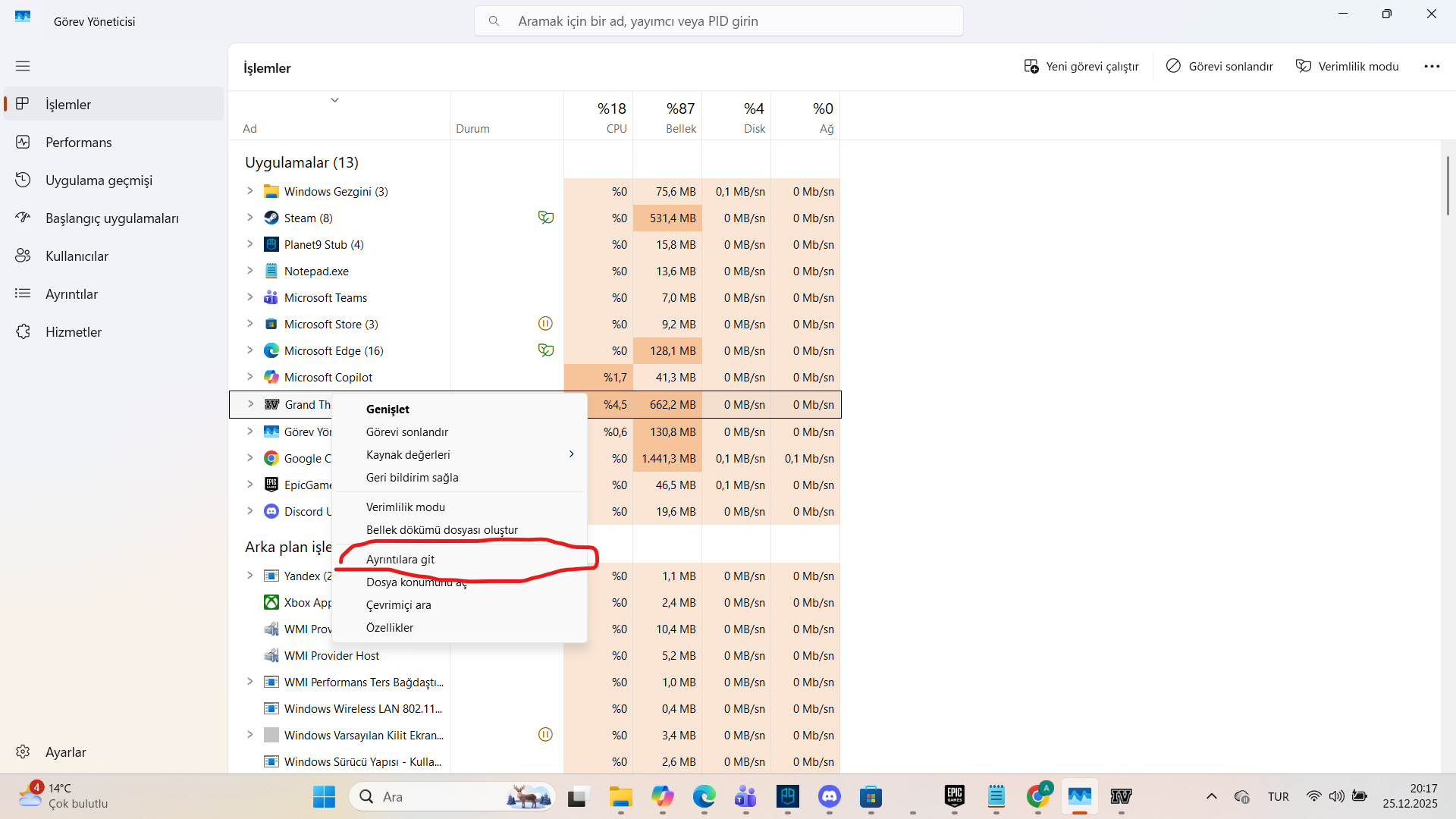Expand the Grand Theft Auto process row

(x=250, y=404)
